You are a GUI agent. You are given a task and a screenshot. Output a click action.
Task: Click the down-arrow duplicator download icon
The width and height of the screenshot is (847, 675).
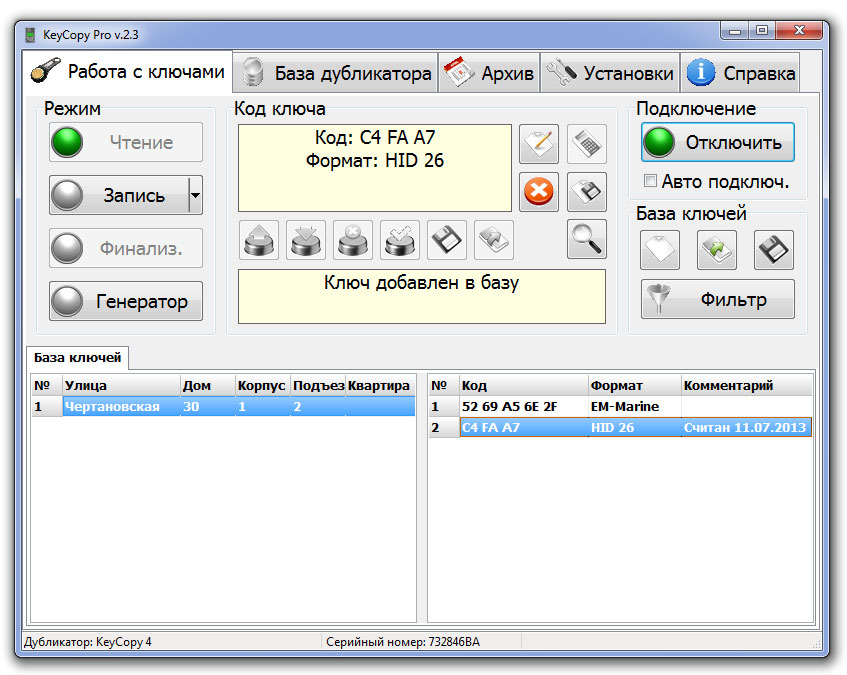[x=306, y=240]
